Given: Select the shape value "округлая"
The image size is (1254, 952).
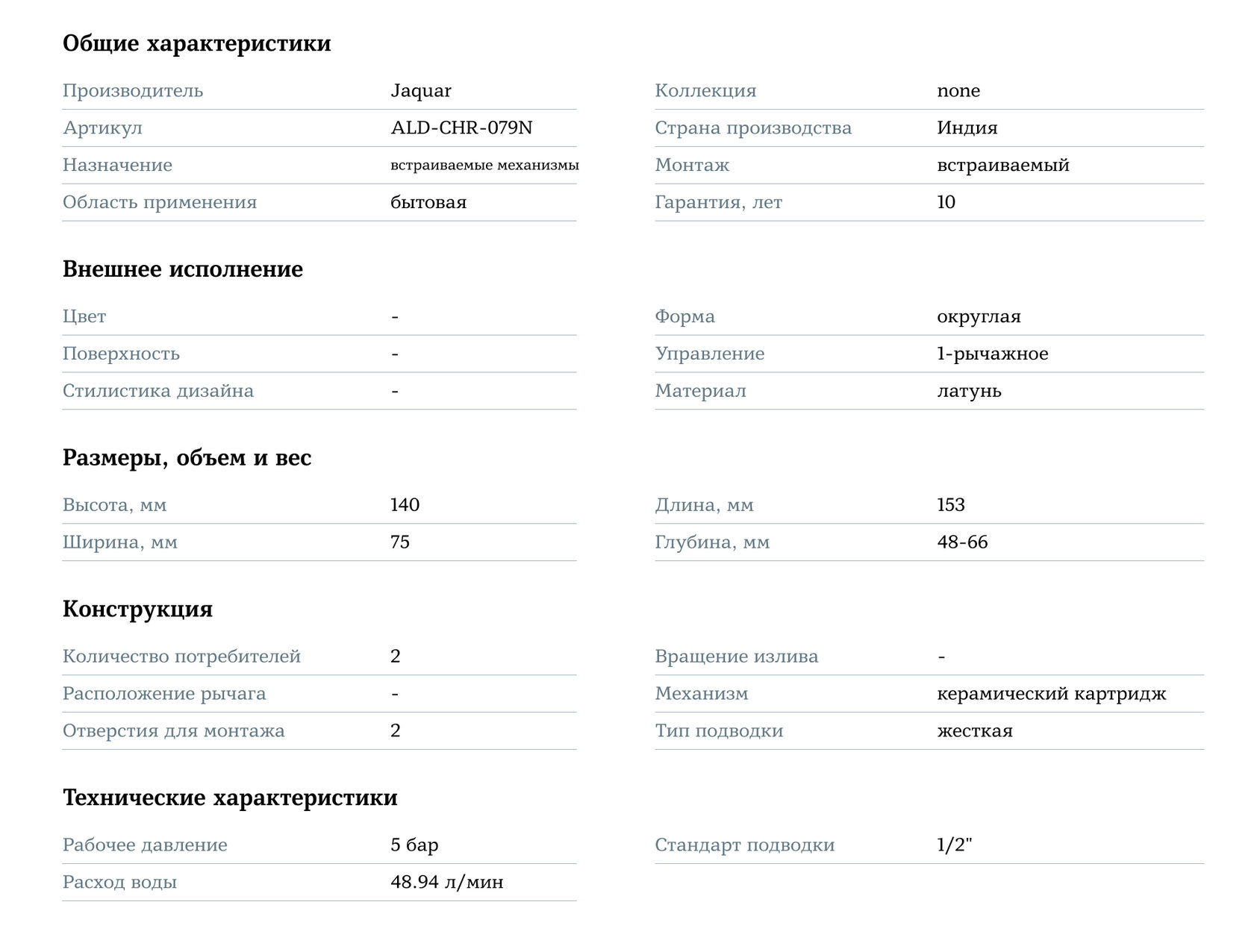Looking at the screenshot, I should coord(979,317).
